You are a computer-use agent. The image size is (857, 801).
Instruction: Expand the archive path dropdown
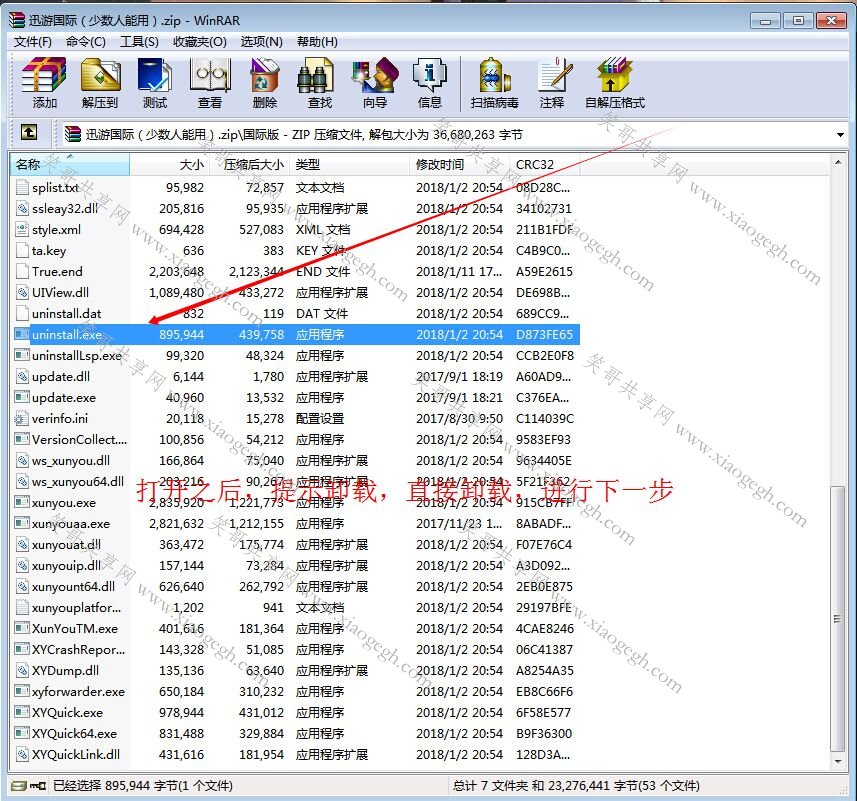840,134
